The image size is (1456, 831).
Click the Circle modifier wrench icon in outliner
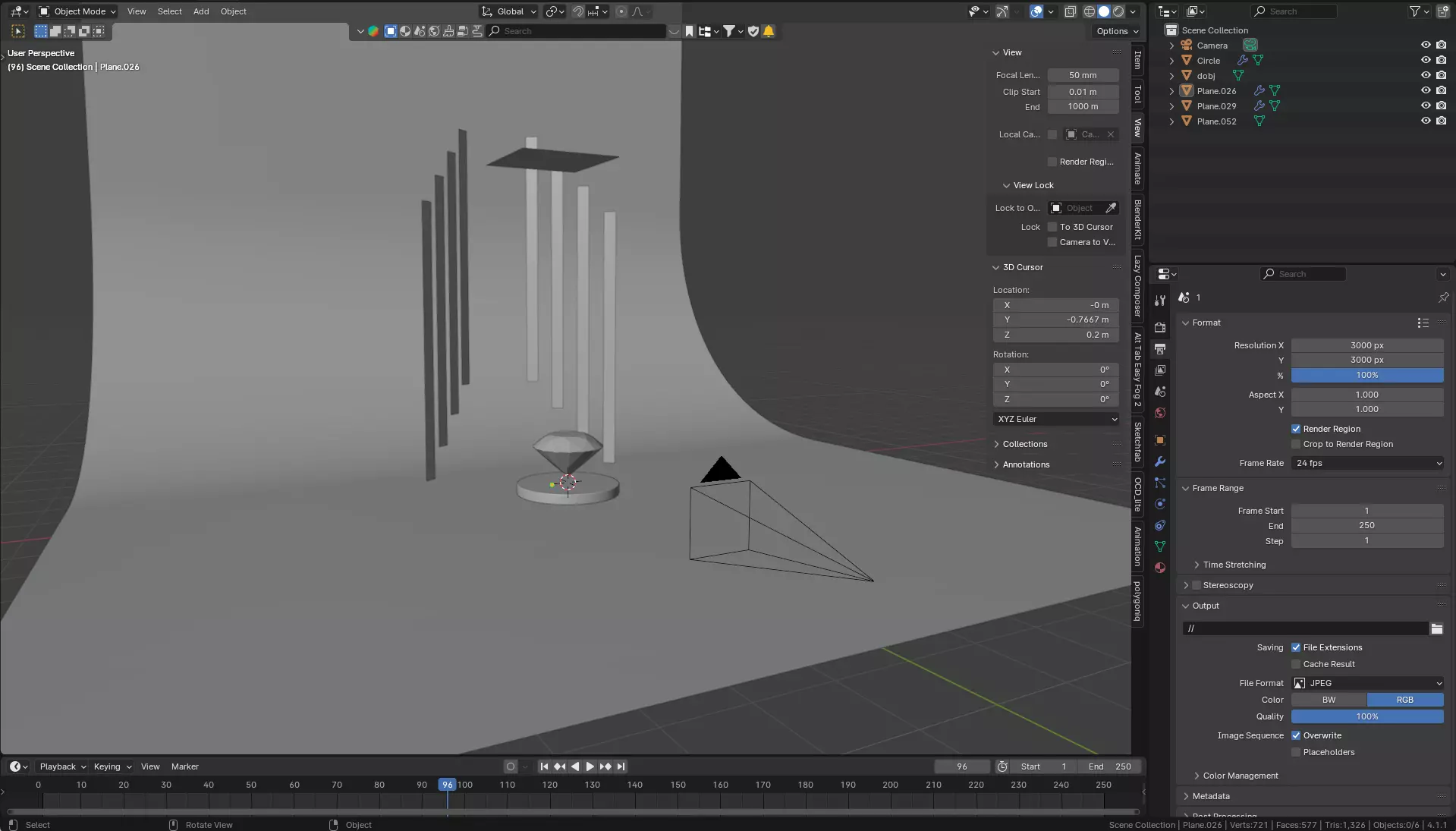coord(1243,61)
